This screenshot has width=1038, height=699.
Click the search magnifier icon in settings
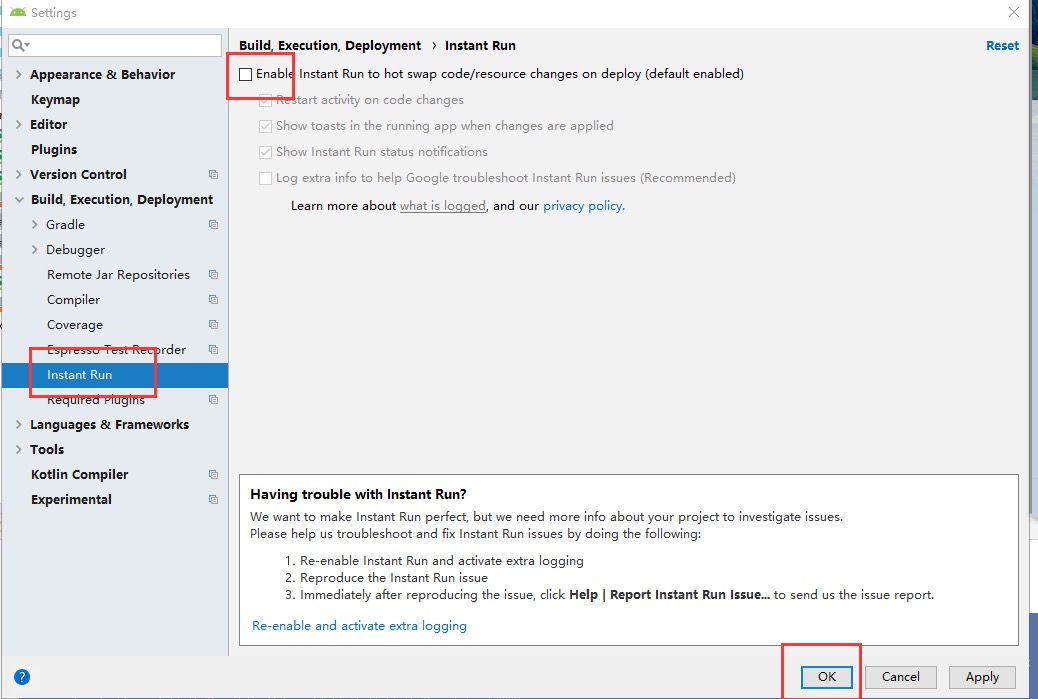coord(19,45)
